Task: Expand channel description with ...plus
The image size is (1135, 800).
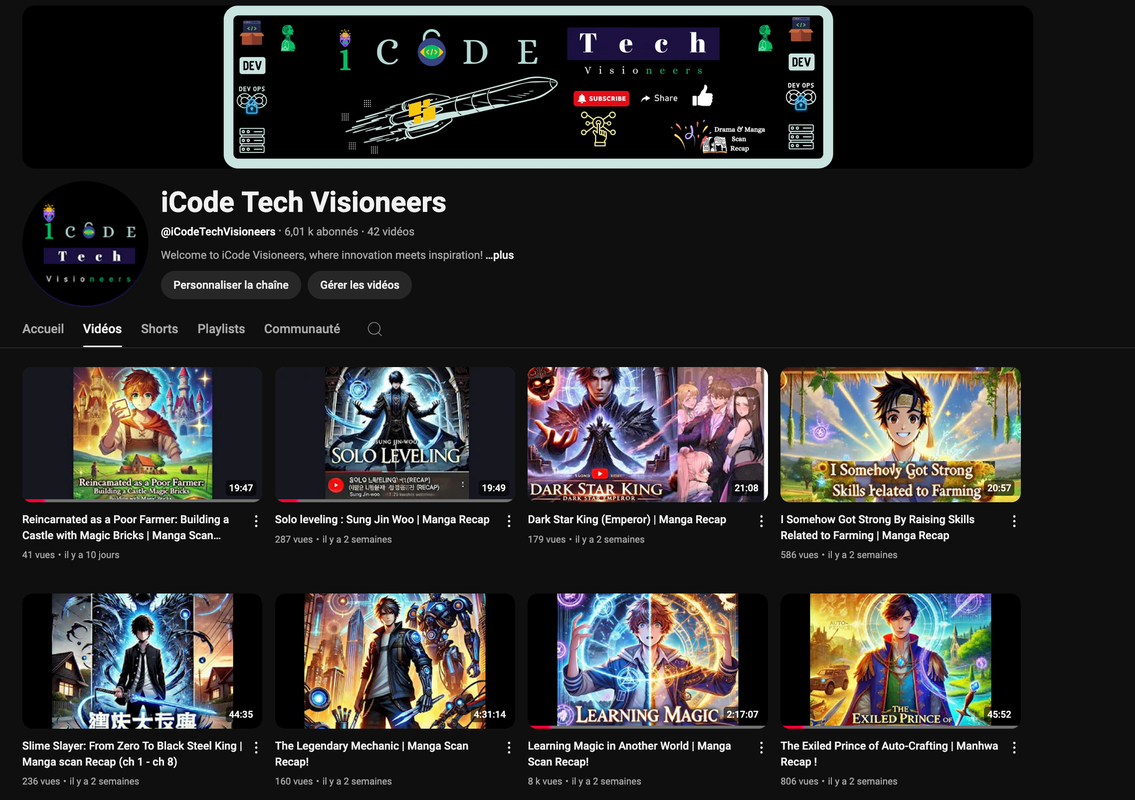Action: 499,255
